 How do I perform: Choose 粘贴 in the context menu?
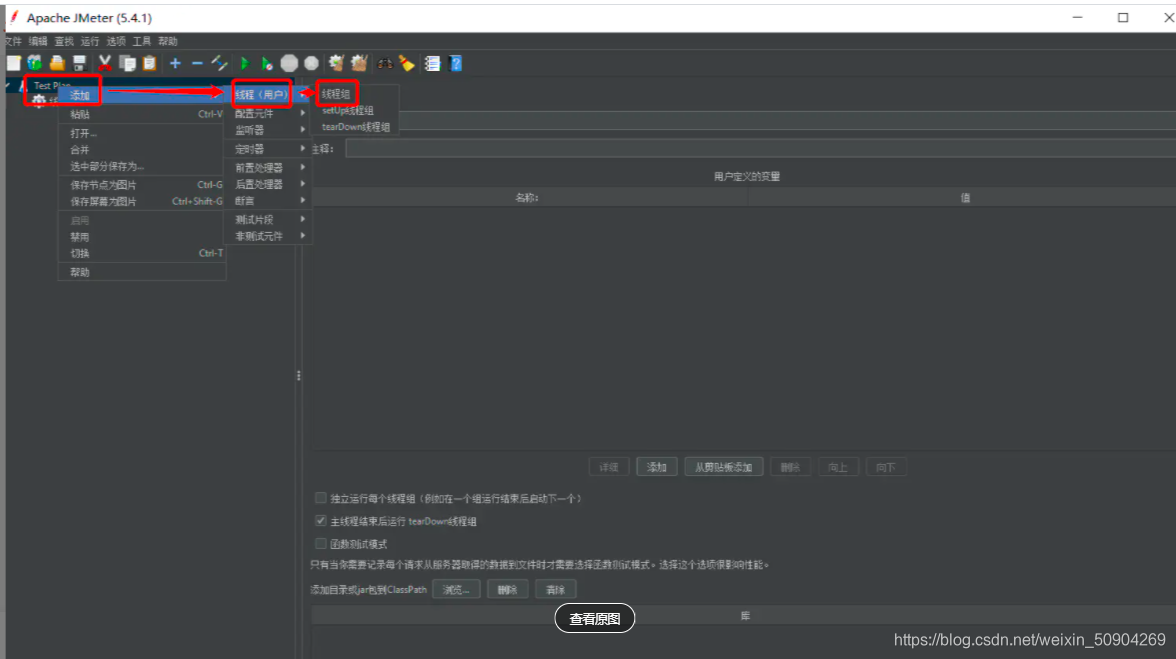pyautogui.click(x=142, y=114)
